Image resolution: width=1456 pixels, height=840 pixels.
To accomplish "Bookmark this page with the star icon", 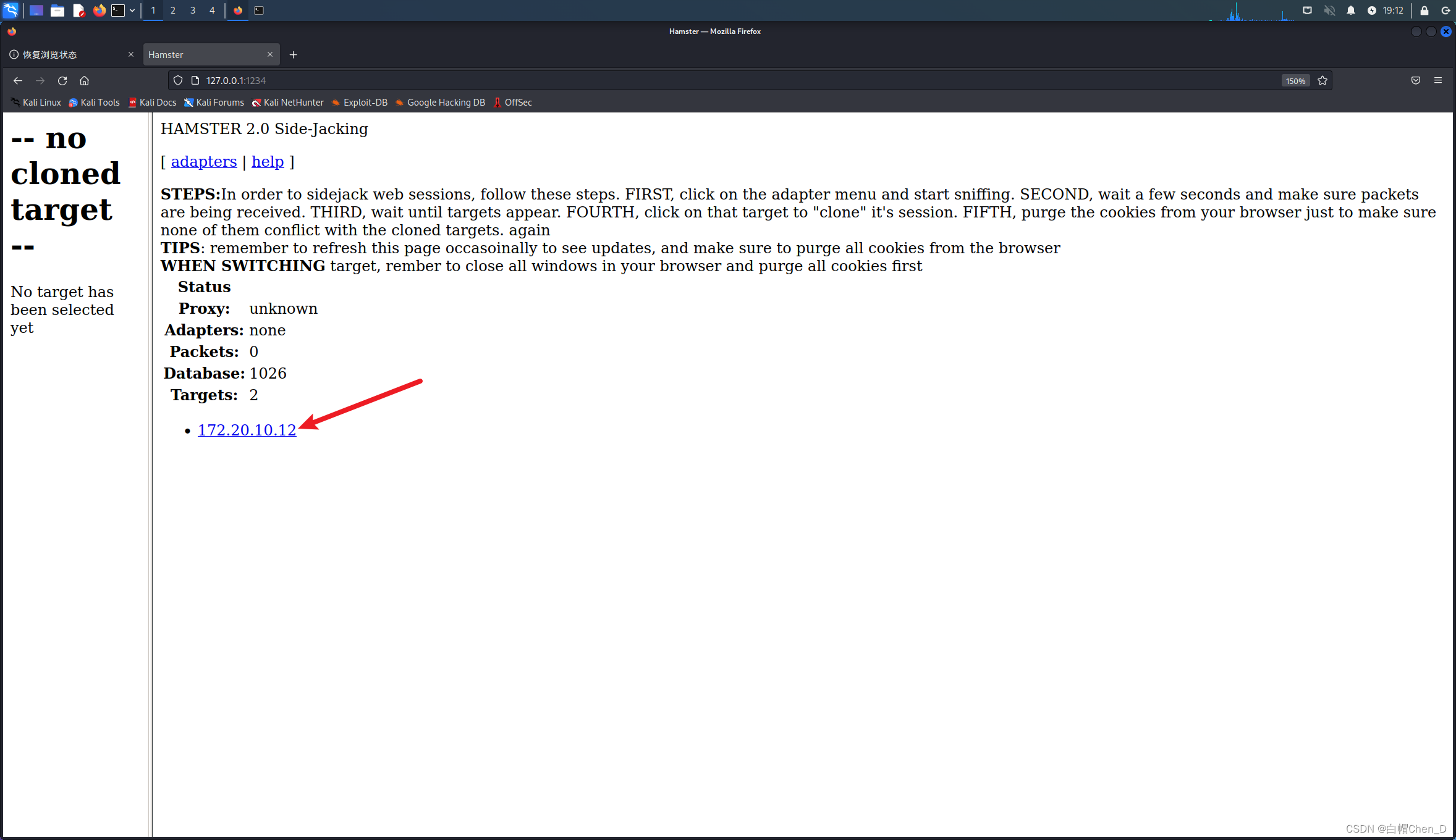I will tap(1323, 81).
